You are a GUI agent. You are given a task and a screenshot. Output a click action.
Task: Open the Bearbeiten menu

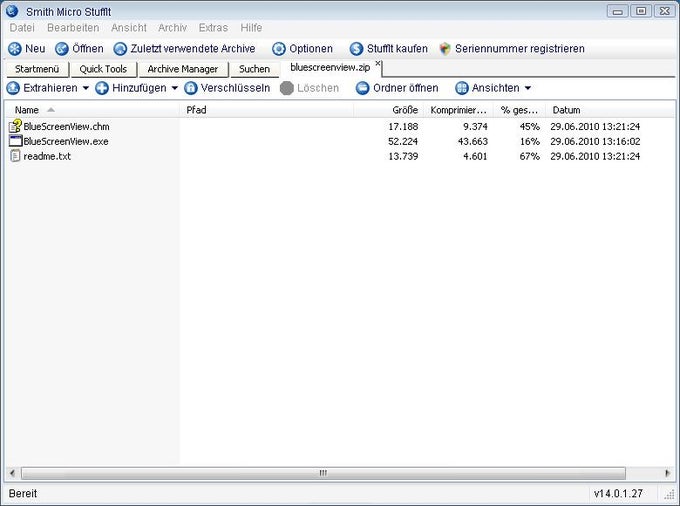coord(73,28)
